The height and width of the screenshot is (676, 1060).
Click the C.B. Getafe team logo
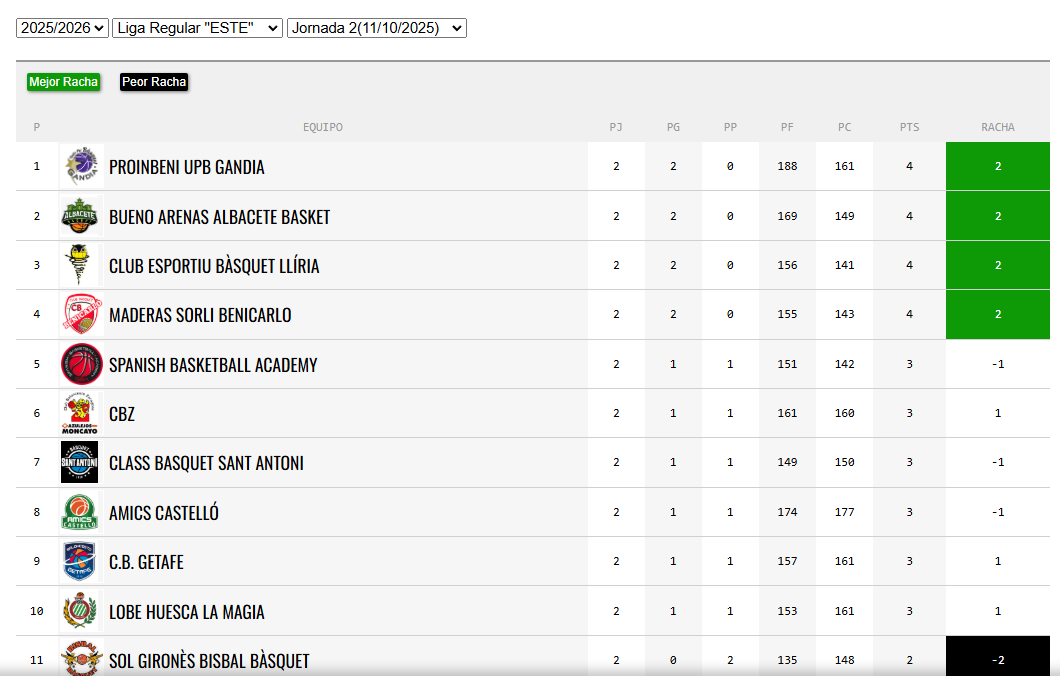[x=81, y=562]
